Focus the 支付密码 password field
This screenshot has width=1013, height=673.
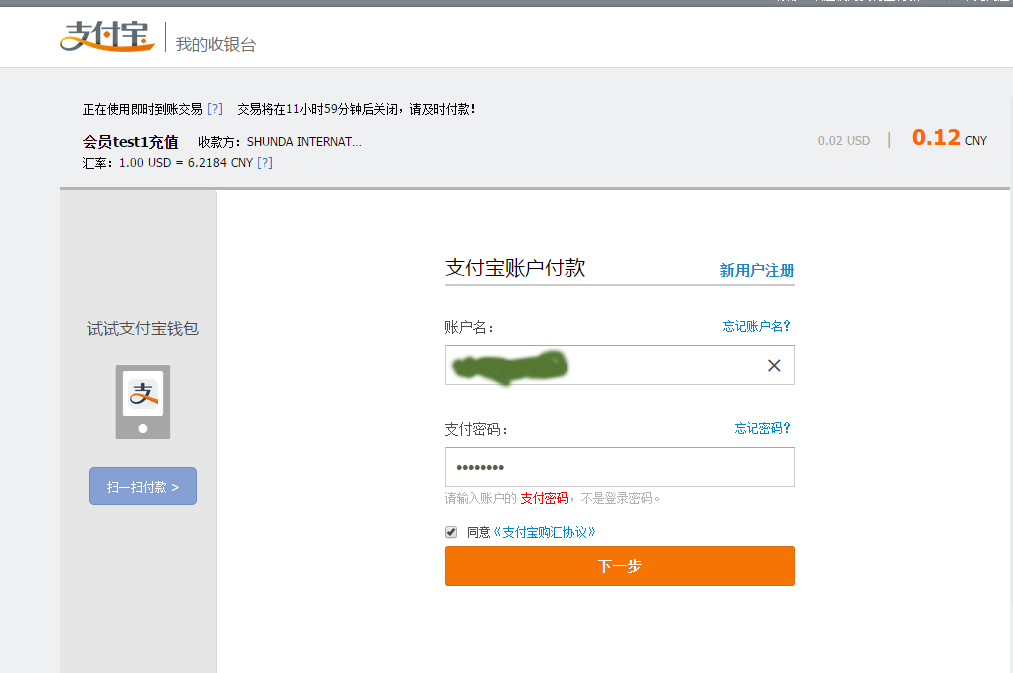(619, 467)
